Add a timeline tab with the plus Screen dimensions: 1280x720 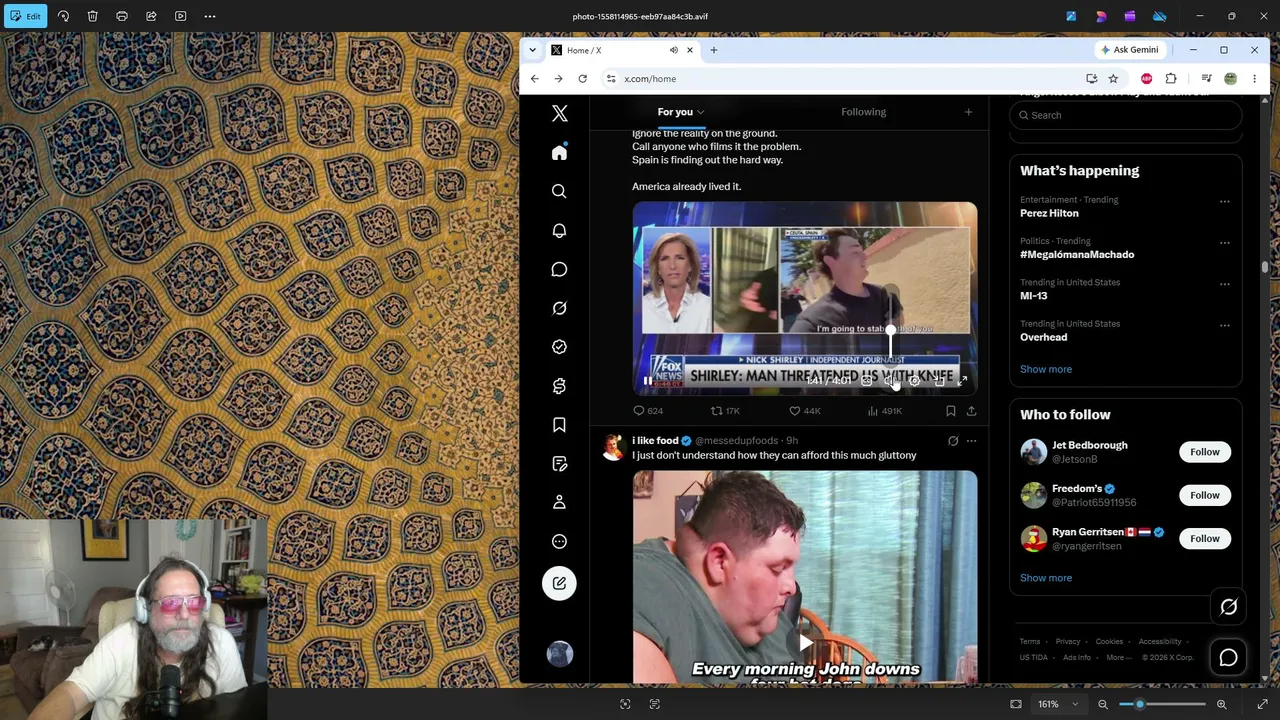pyautogui.click(x=968, y=112)
